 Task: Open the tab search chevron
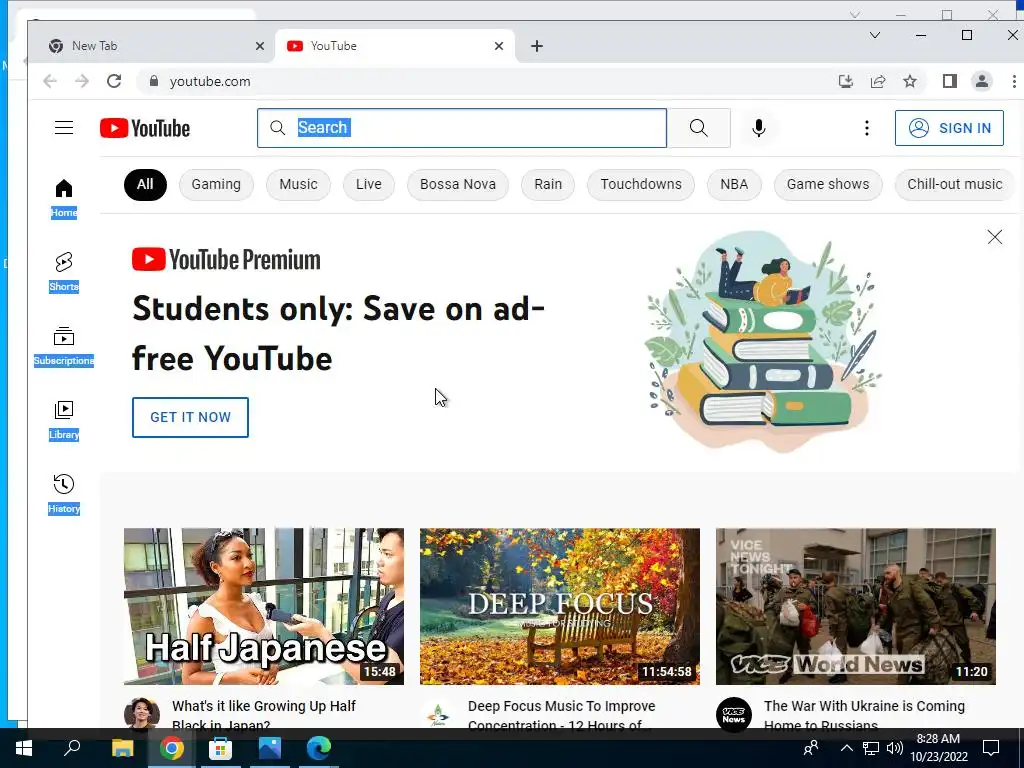(875, 35)
